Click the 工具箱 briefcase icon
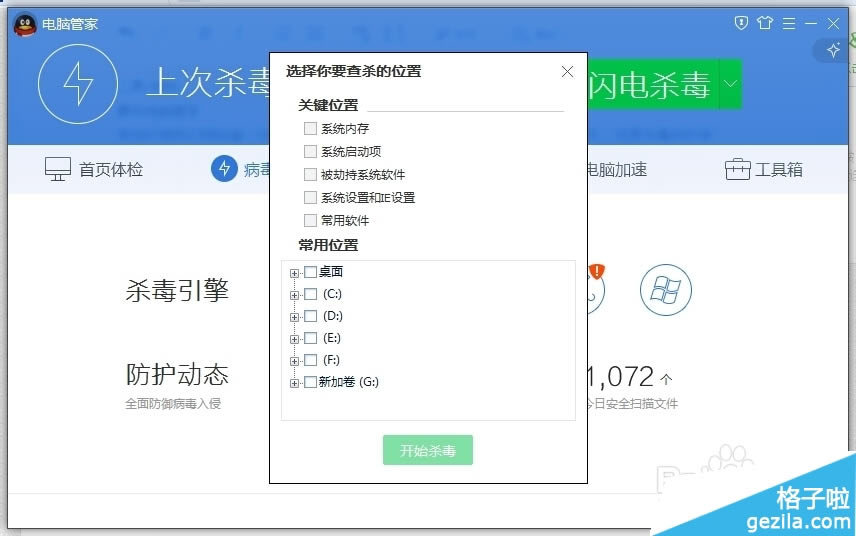856x536 pixels. [738, 169]
